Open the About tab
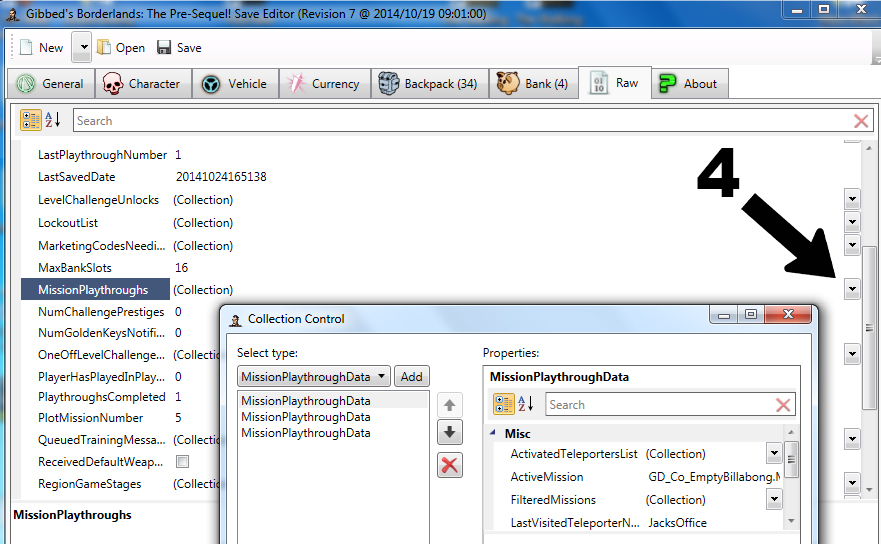881x544 pixels. point(689,84)
